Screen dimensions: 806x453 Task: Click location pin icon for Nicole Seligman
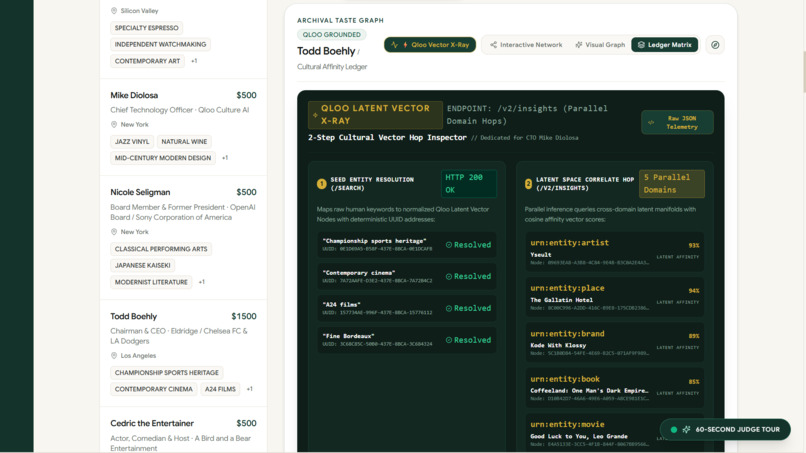coord(114,232)
